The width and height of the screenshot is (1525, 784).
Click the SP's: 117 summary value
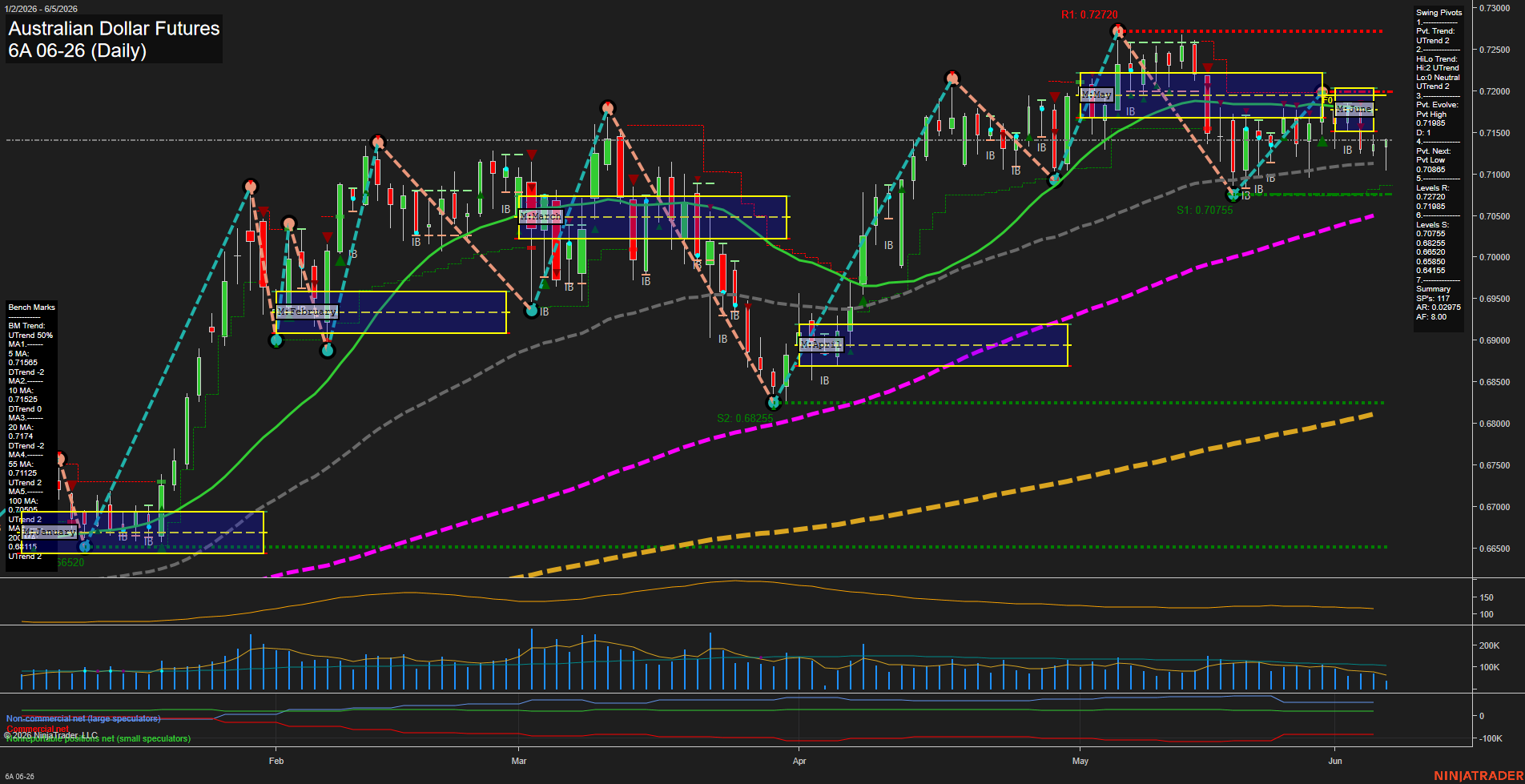click(x=1433, y=299)
